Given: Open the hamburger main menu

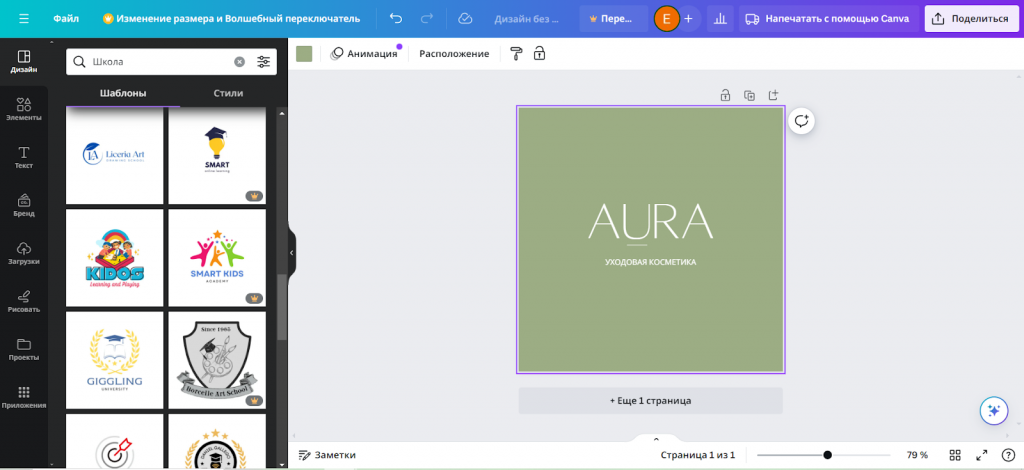Looking at the screenshot, I should pos(24,19).
